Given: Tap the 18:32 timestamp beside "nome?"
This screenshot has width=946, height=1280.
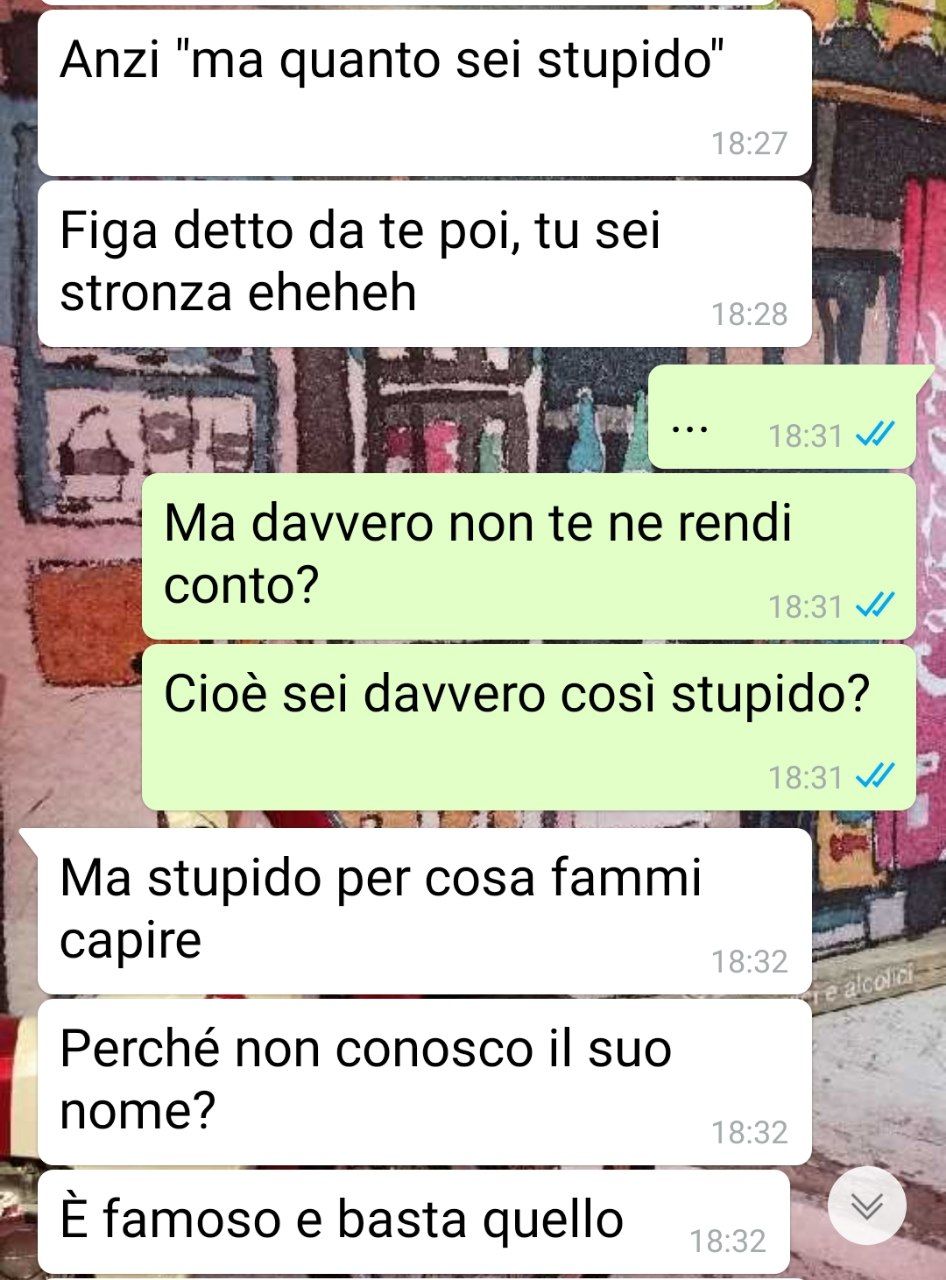Looking at the screenshot, I should tap(749, 1133).
